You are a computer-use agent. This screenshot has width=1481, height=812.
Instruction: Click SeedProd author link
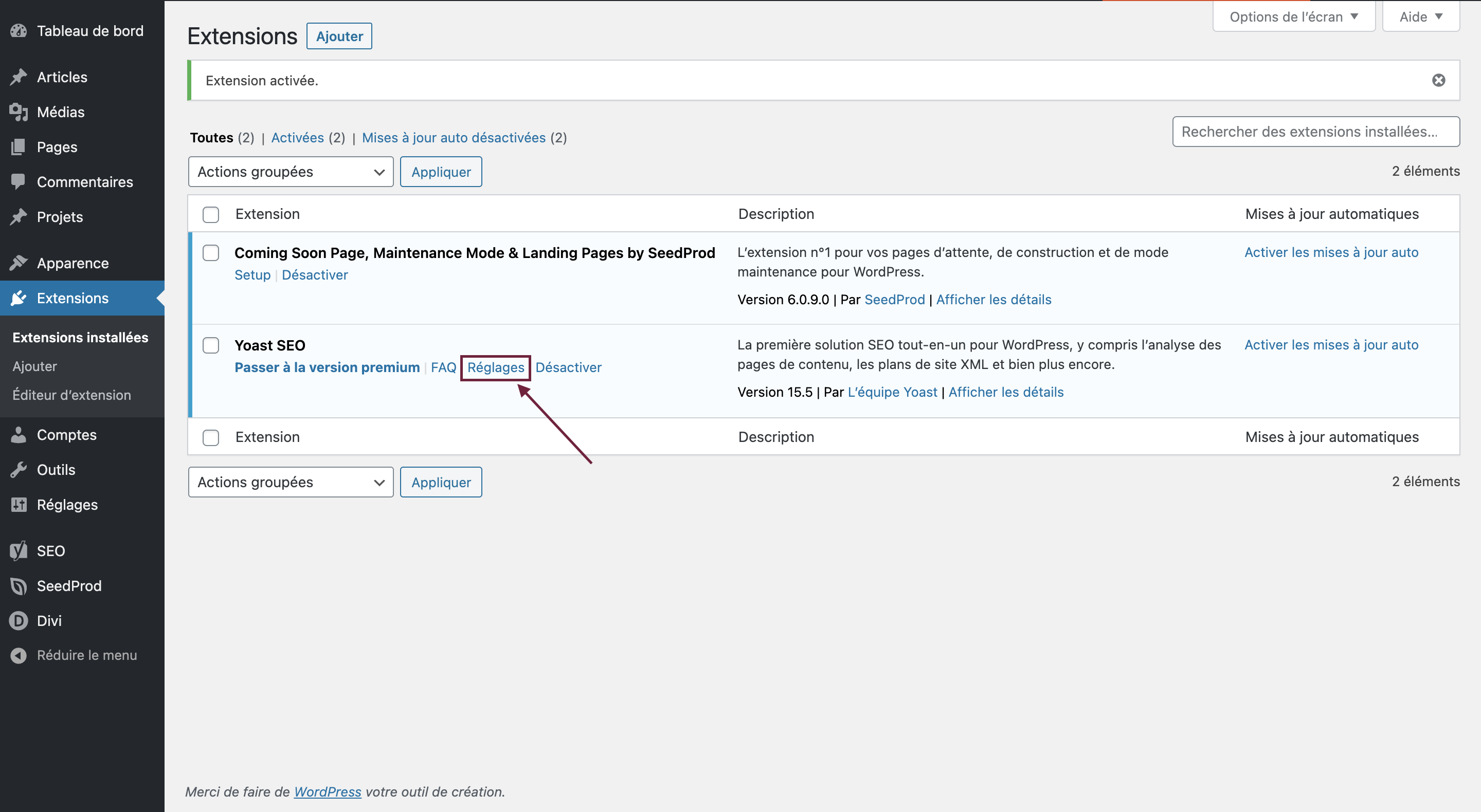[x=895, y=300]
